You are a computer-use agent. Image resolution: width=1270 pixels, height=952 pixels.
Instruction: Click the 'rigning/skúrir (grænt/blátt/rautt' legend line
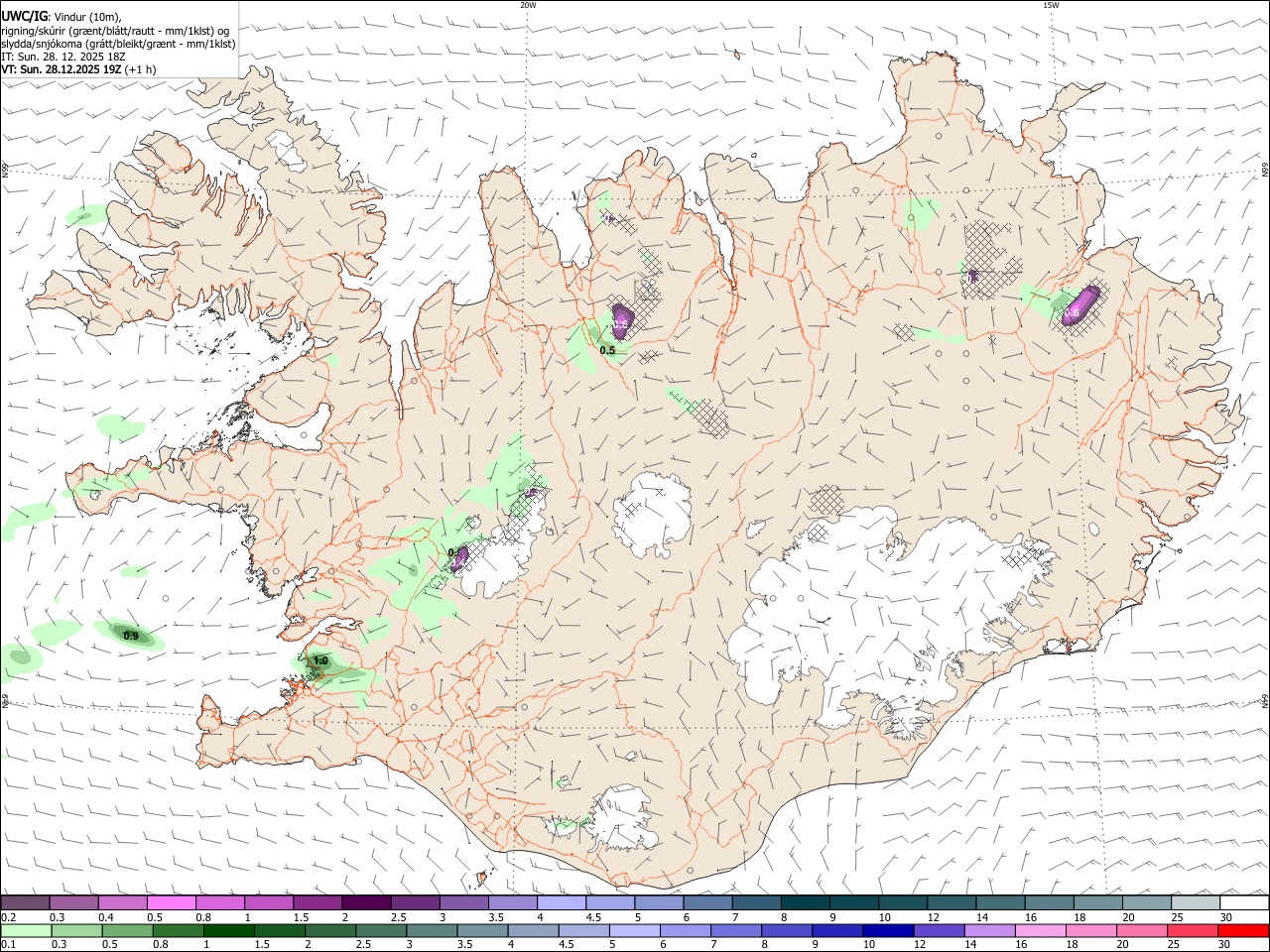[116, 31]
